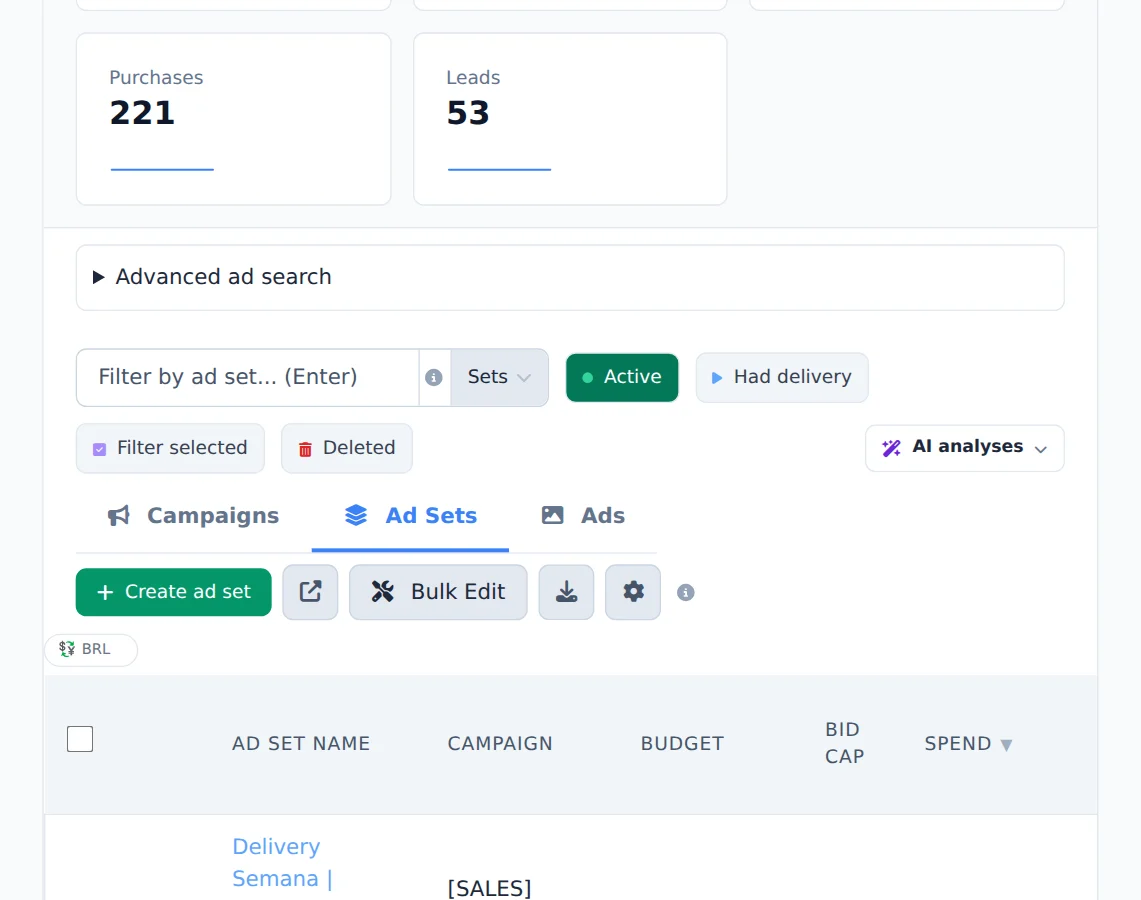Click info icon next to gear button
The height and width of the screenshot is (900, 1141).
pyautogui.click(x=685, y=592)
